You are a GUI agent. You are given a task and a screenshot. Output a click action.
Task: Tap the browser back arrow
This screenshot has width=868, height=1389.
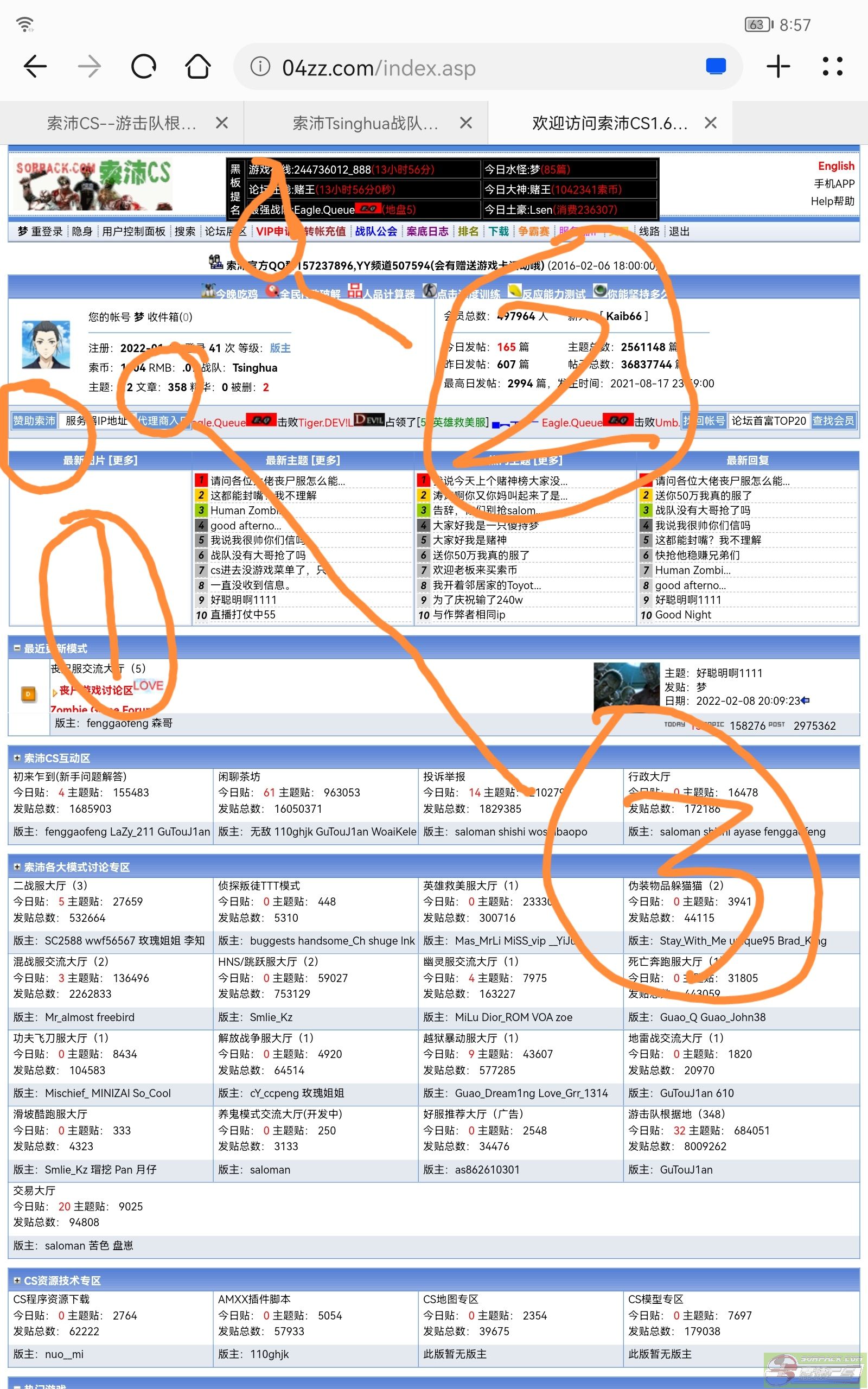coord(34,67)
